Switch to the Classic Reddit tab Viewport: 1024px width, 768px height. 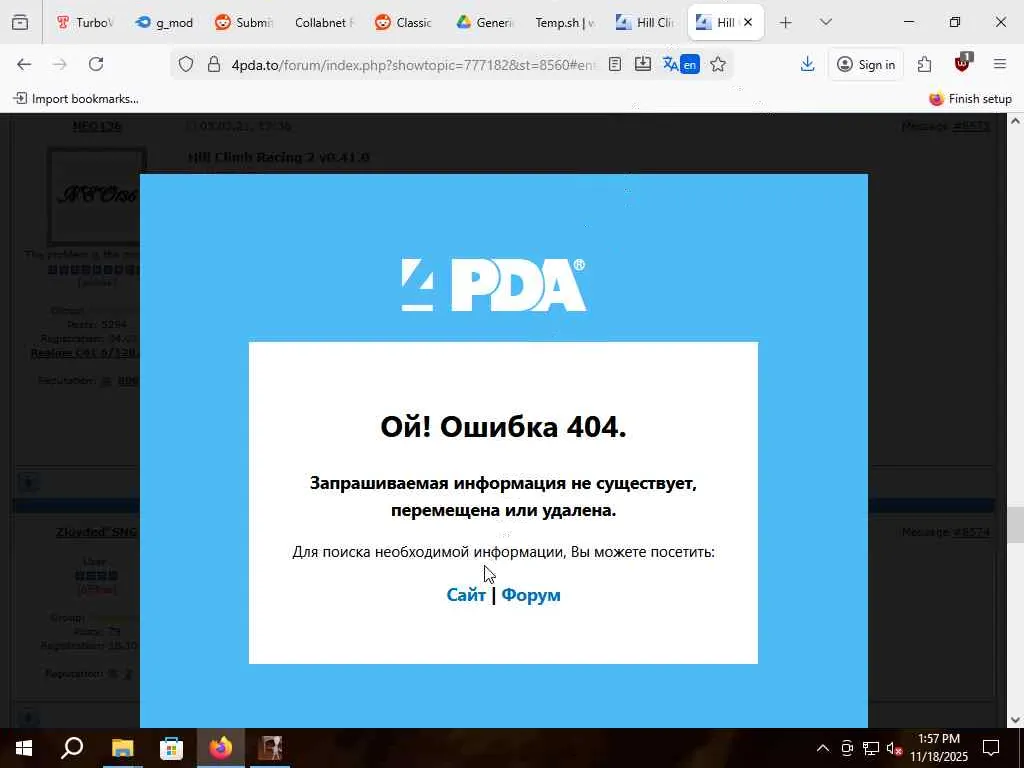[403, 22]
